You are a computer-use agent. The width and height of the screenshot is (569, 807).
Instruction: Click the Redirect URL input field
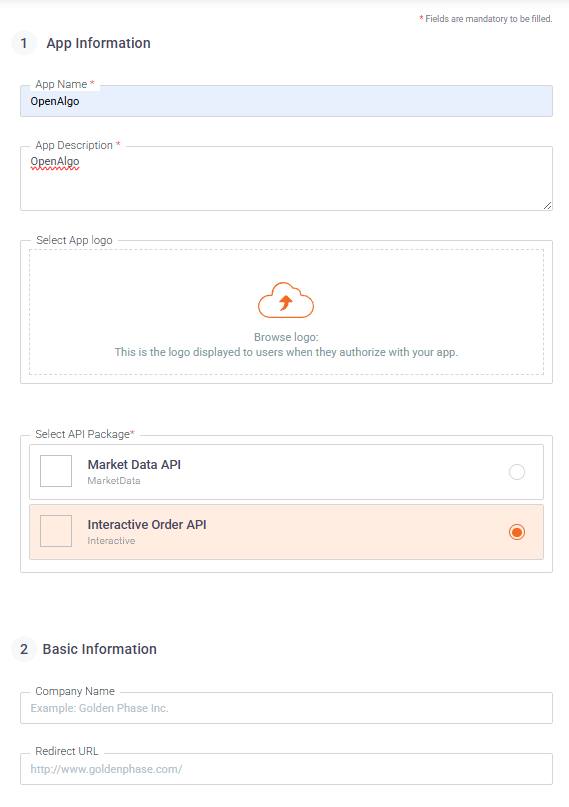287,769
